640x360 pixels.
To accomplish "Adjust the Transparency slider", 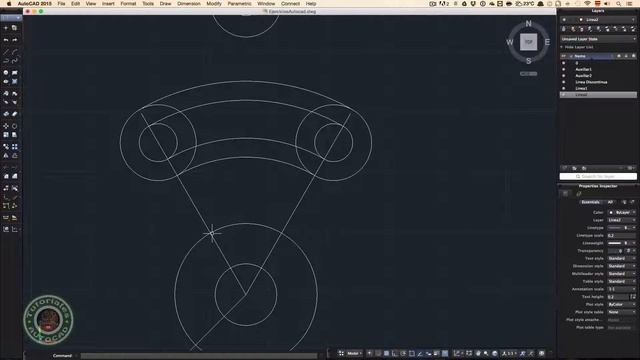I will (615, 251).
